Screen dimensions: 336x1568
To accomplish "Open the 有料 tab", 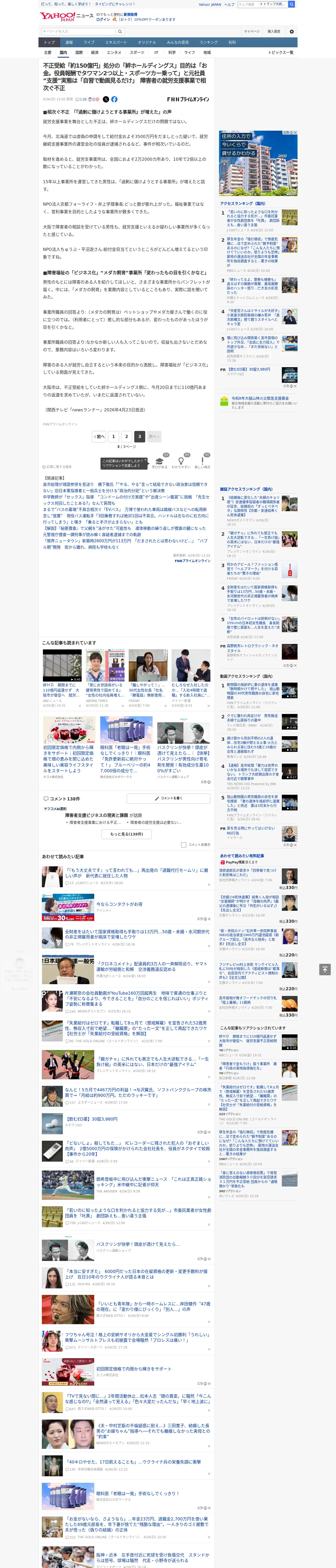I will (232, 43).
